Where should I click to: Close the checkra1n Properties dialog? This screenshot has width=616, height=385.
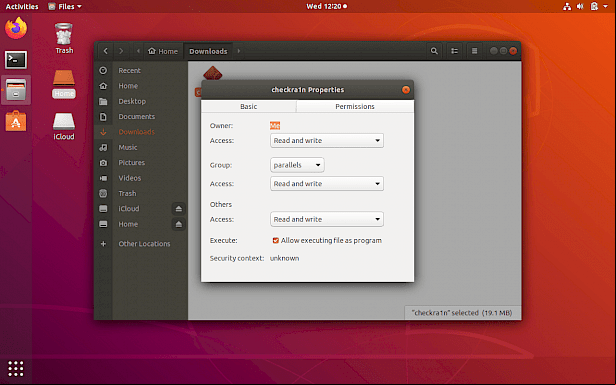406,90
